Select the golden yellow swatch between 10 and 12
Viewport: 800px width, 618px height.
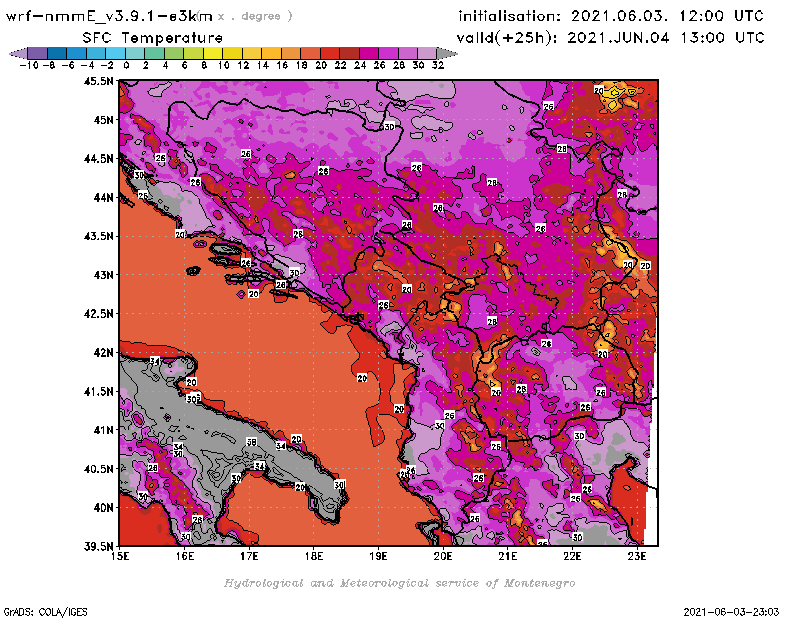click(x=232, y=53)
